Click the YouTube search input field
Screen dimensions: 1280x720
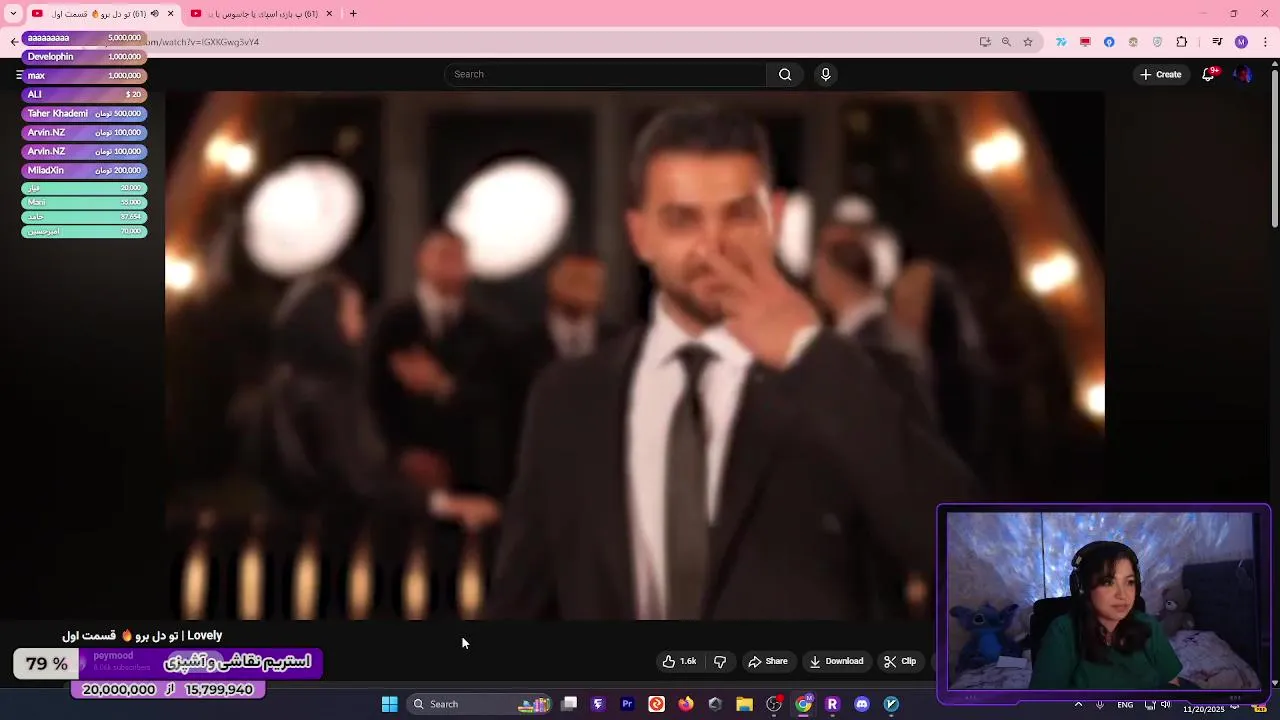click(605, 74)
